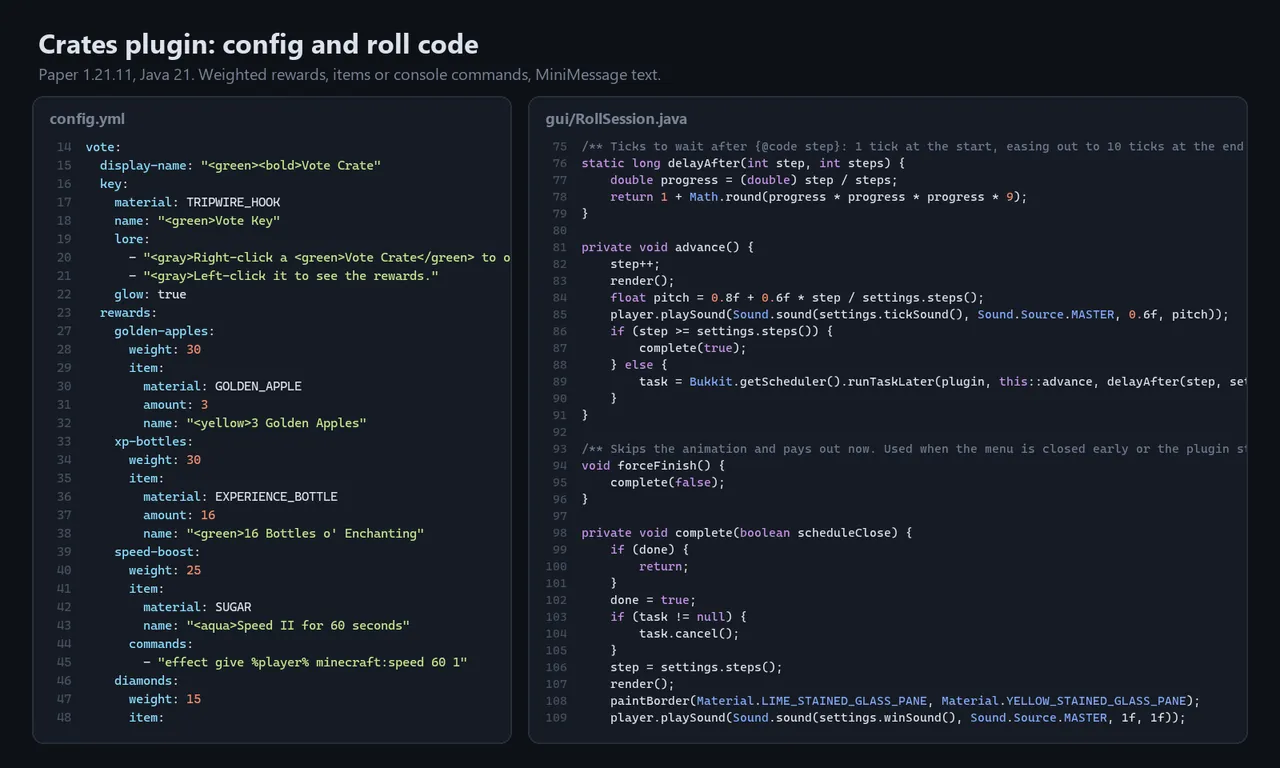The height and width of the screenshot is (768, 1280).
Task: Click the "float pitch" declaration line
Action: 797,297
